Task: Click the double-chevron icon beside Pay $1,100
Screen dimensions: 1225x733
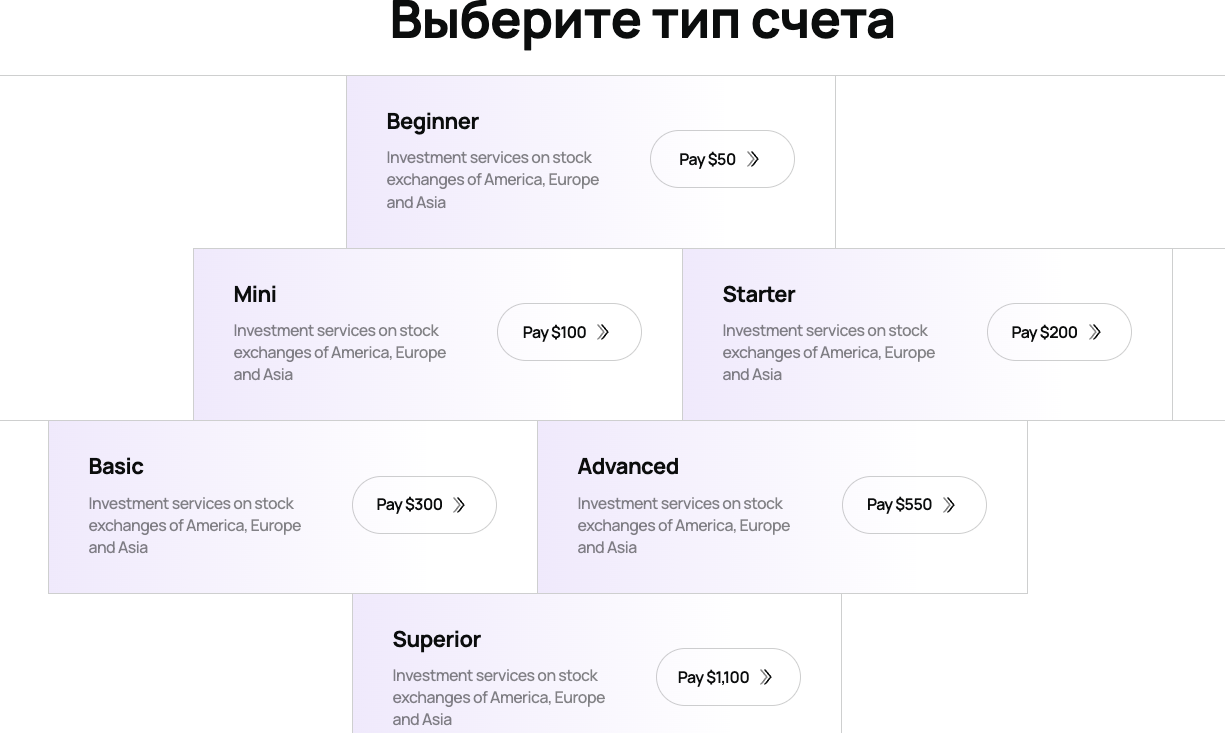Action: (766, 677)
